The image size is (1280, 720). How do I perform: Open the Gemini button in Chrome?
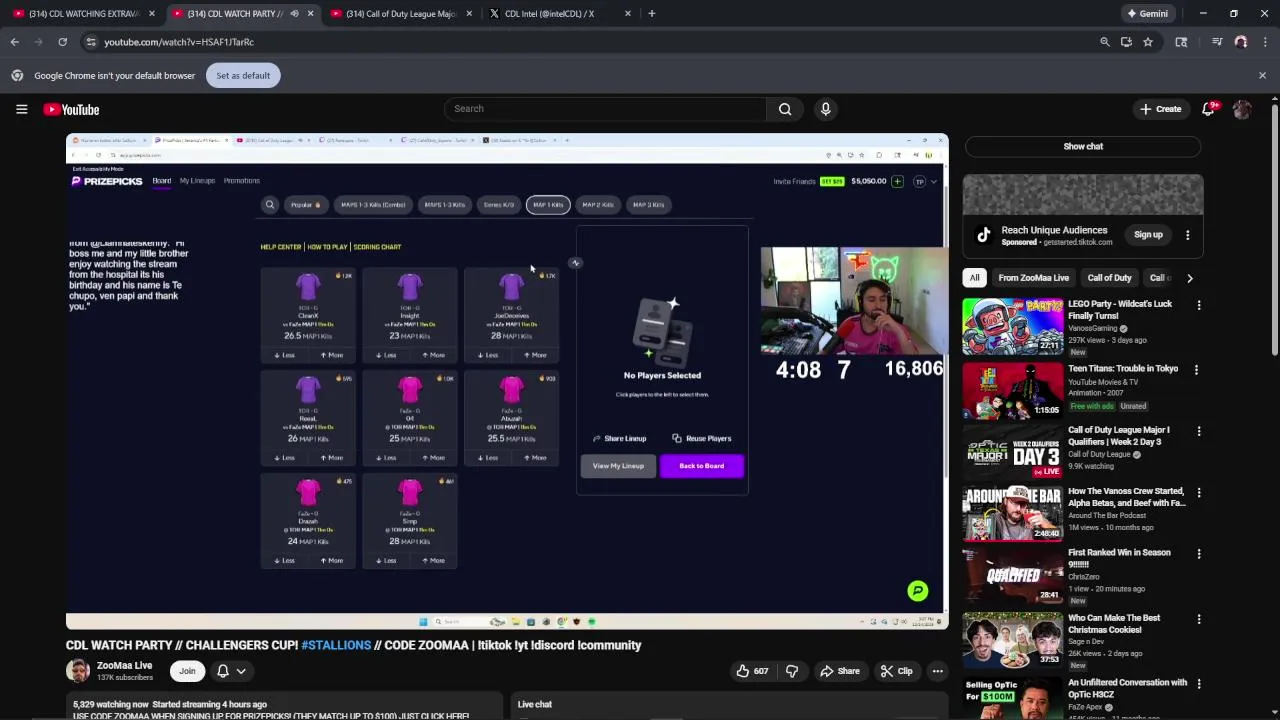(x=1147, y=14)
